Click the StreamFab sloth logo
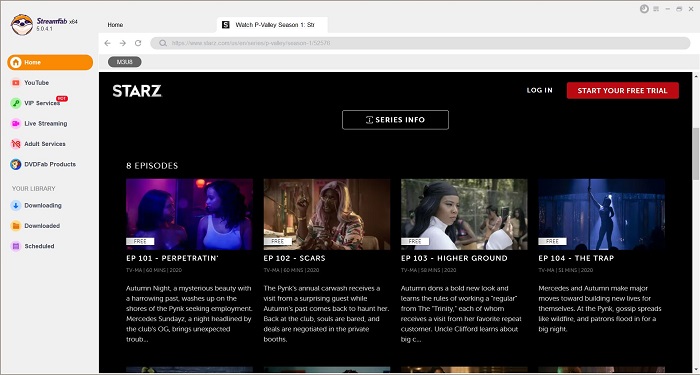 (21, 25)
